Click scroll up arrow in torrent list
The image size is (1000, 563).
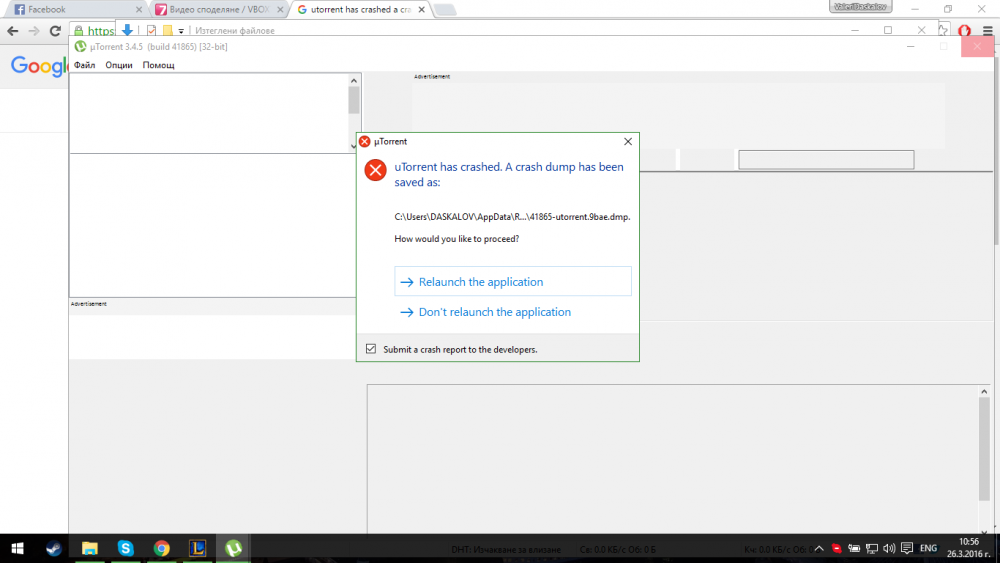354,80
